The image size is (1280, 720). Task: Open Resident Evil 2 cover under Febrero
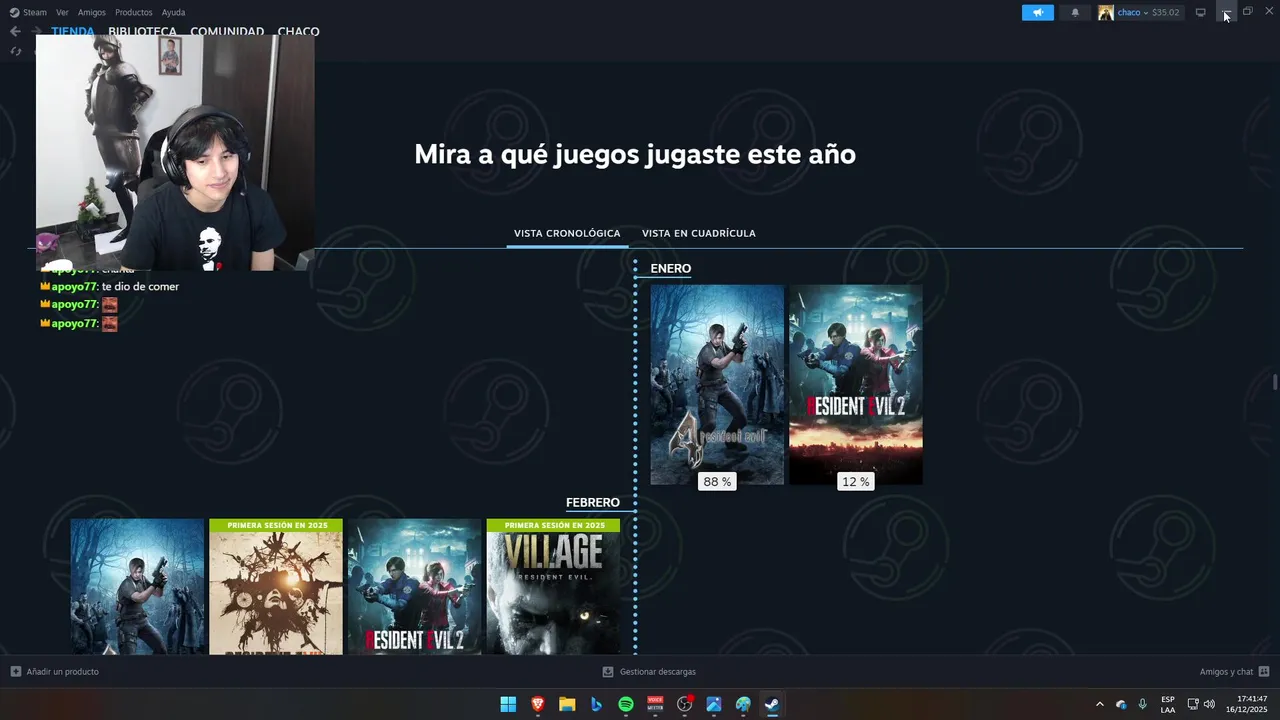point(414,586)
